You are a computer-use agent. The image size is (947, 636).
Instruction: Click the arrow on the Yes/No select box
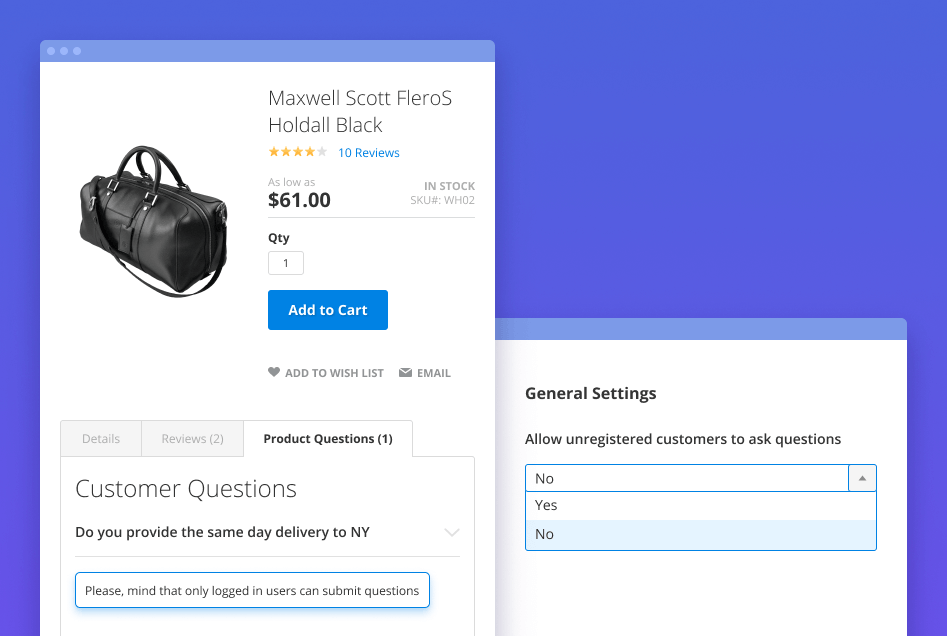pyautogui.click(x=861, y=478)
